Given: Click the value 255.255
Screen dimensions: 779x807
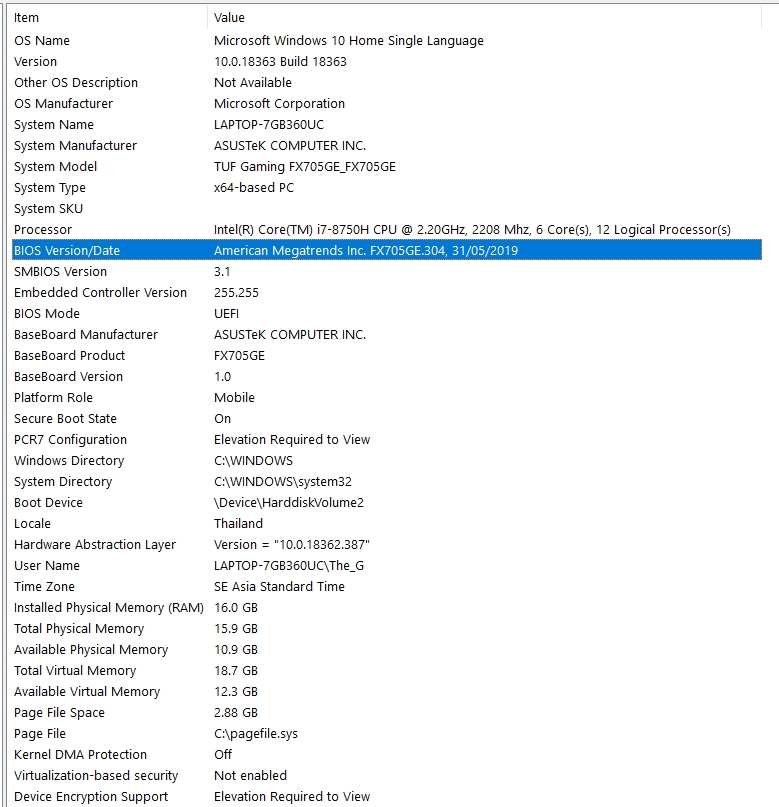Looking at the screenshot, I should pos(236,293).
